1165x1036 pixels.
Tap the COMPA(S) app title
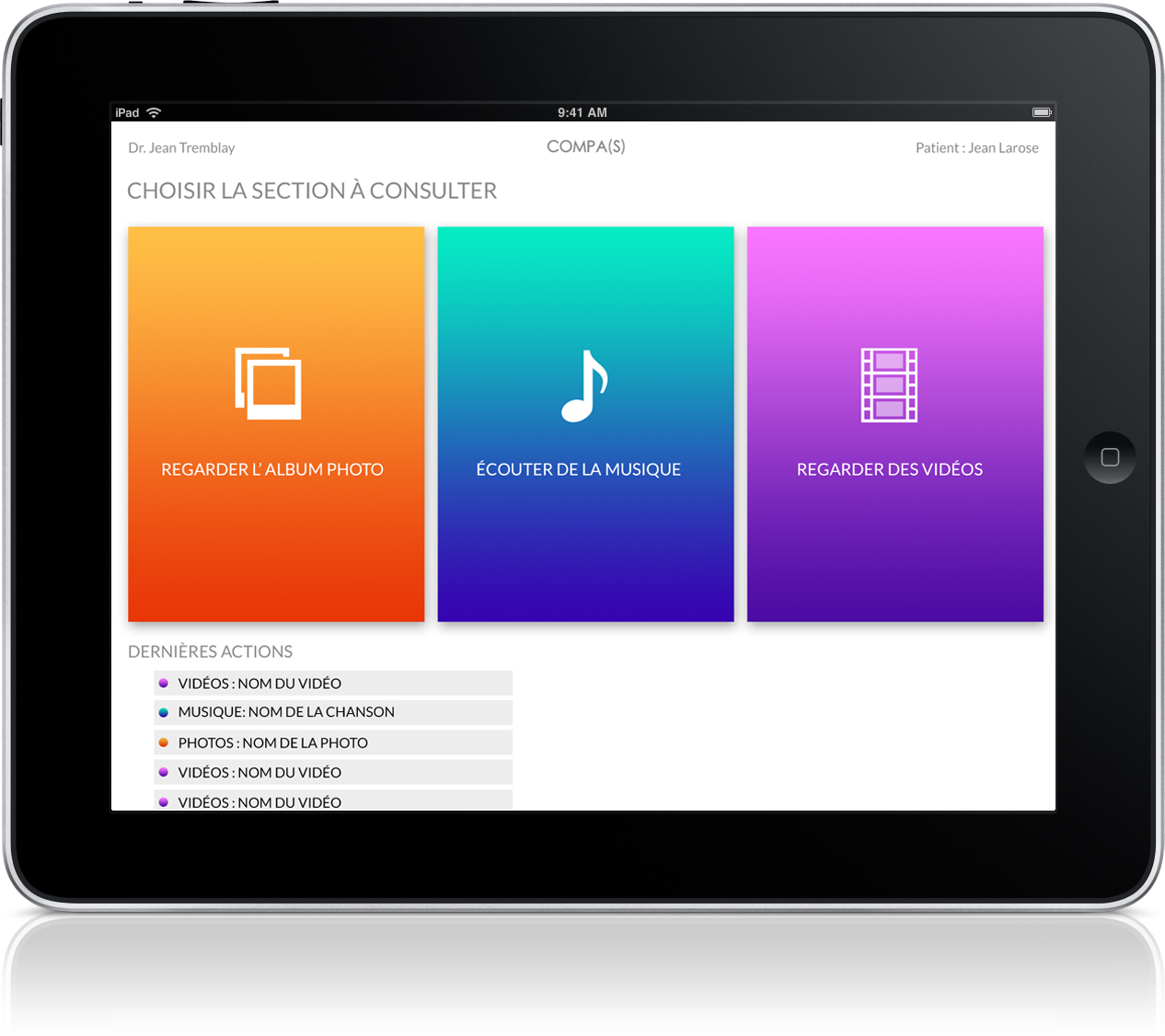(x=585, y=146)
